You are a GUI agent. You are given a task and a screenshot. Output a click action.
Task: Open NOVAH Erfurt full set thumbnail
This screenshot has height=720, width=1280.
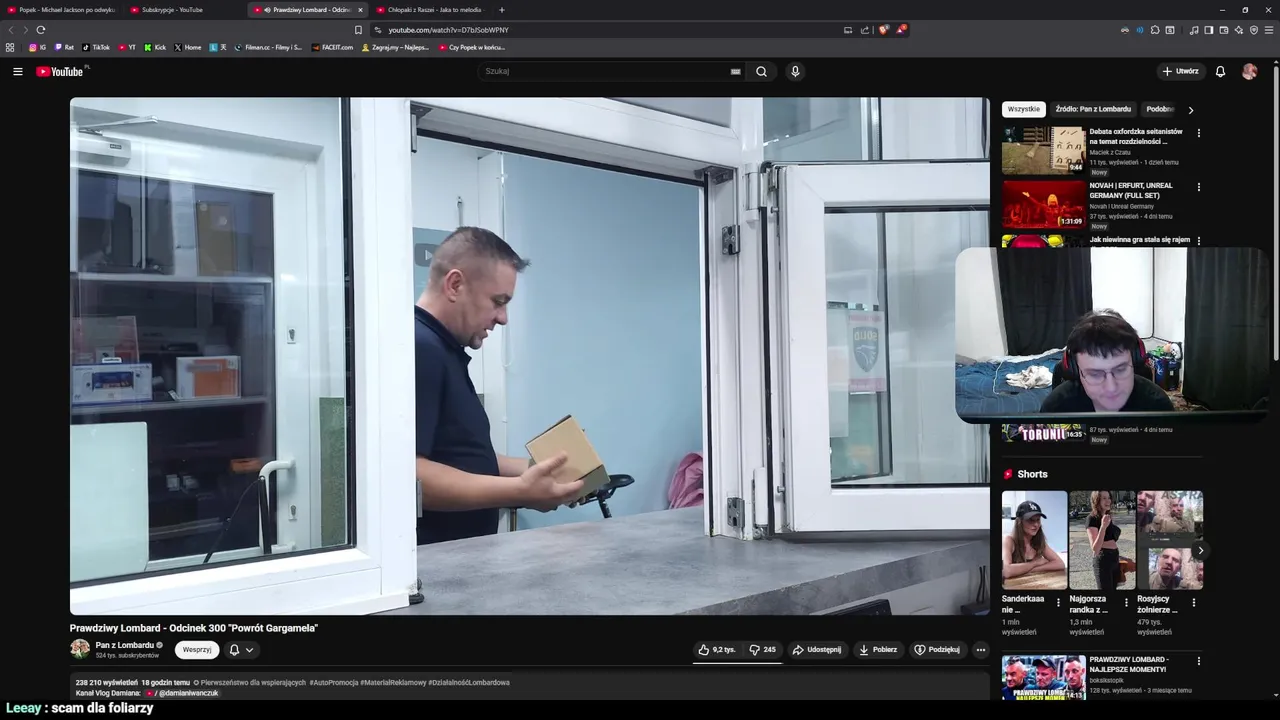tap(1043, 204)
